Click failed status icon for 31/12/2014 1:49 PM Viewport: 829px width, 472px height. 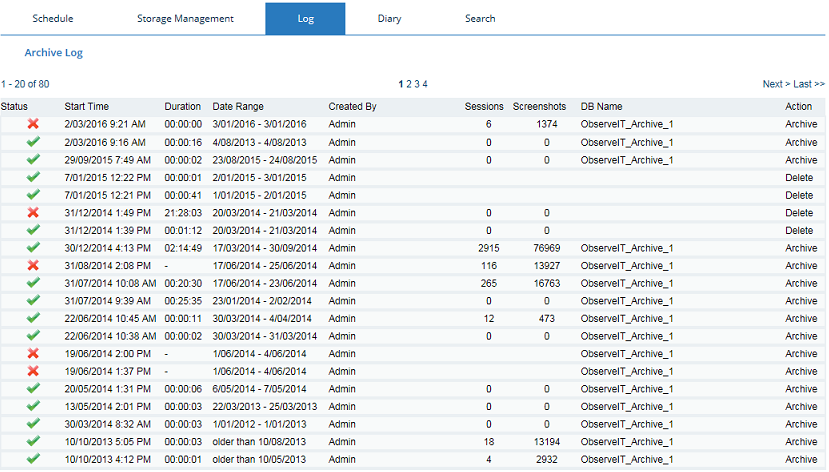pyautogui.click(x=33, y=212)
